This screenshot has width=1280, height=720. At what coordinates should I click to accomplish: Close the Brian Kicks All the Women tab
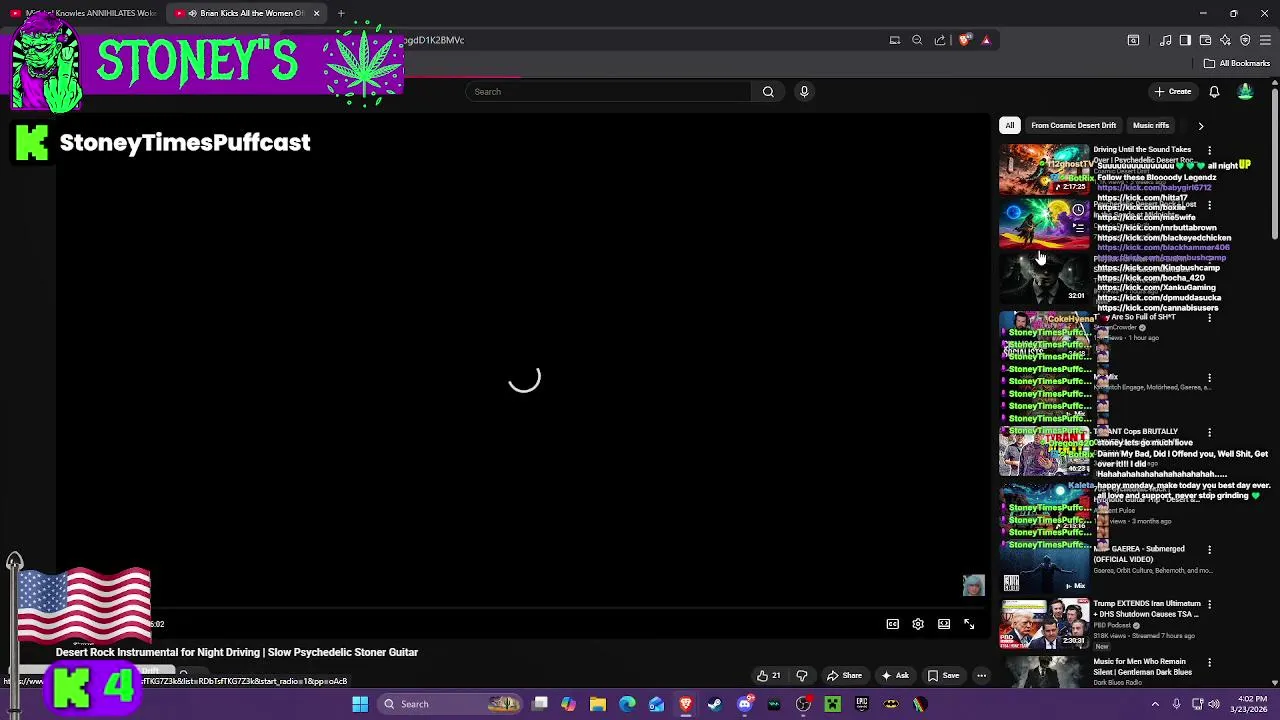click(x=316, y=13)
